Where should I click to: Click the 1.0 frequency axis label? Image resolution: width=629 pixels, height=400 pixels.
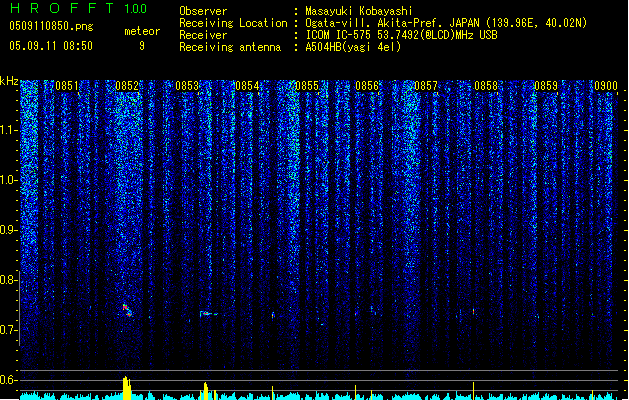coord(9,180)
